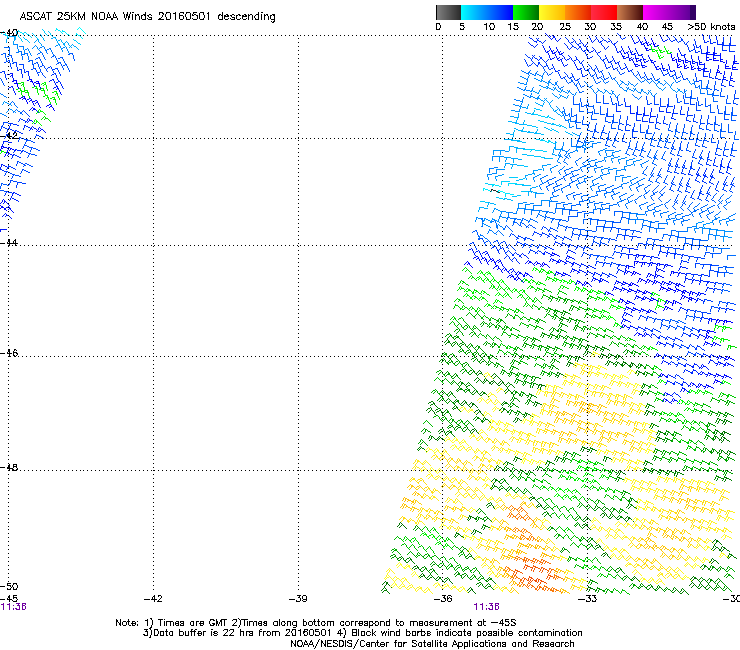Select the green 15-20 knot legend swatch

526,12
